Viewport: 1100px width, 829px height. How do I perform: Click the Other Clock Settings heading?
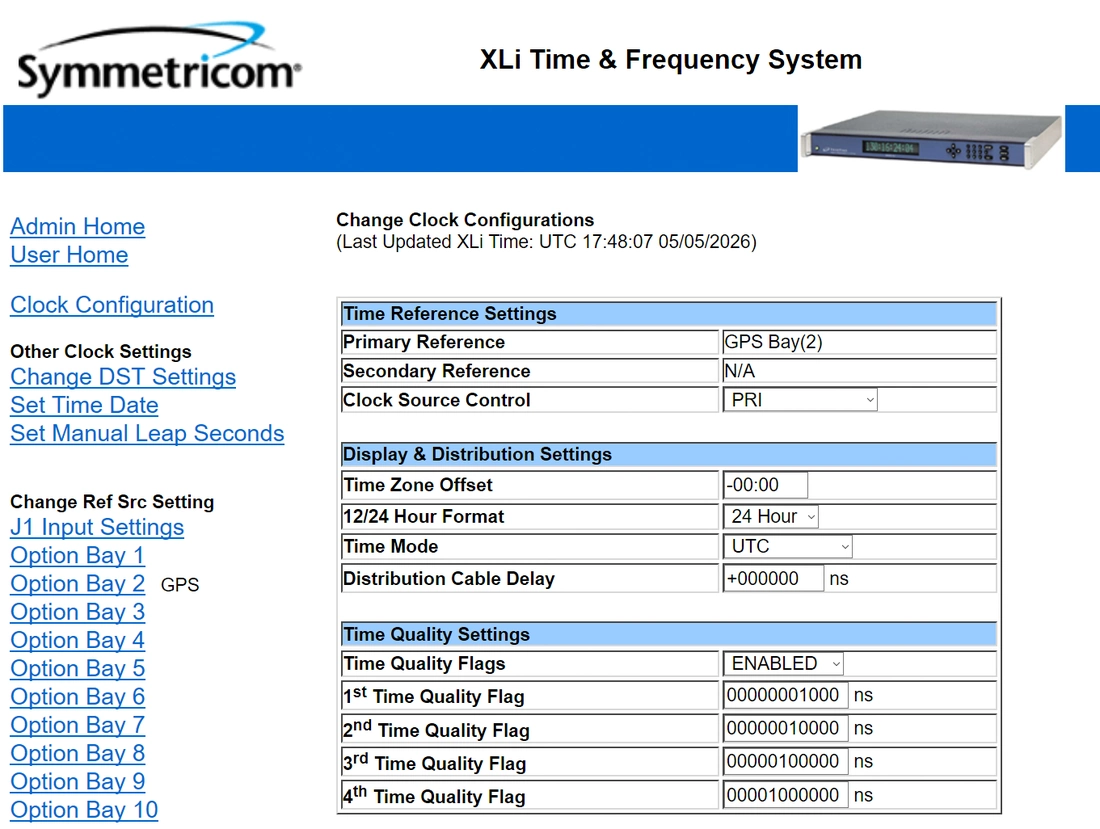(101, 351)
